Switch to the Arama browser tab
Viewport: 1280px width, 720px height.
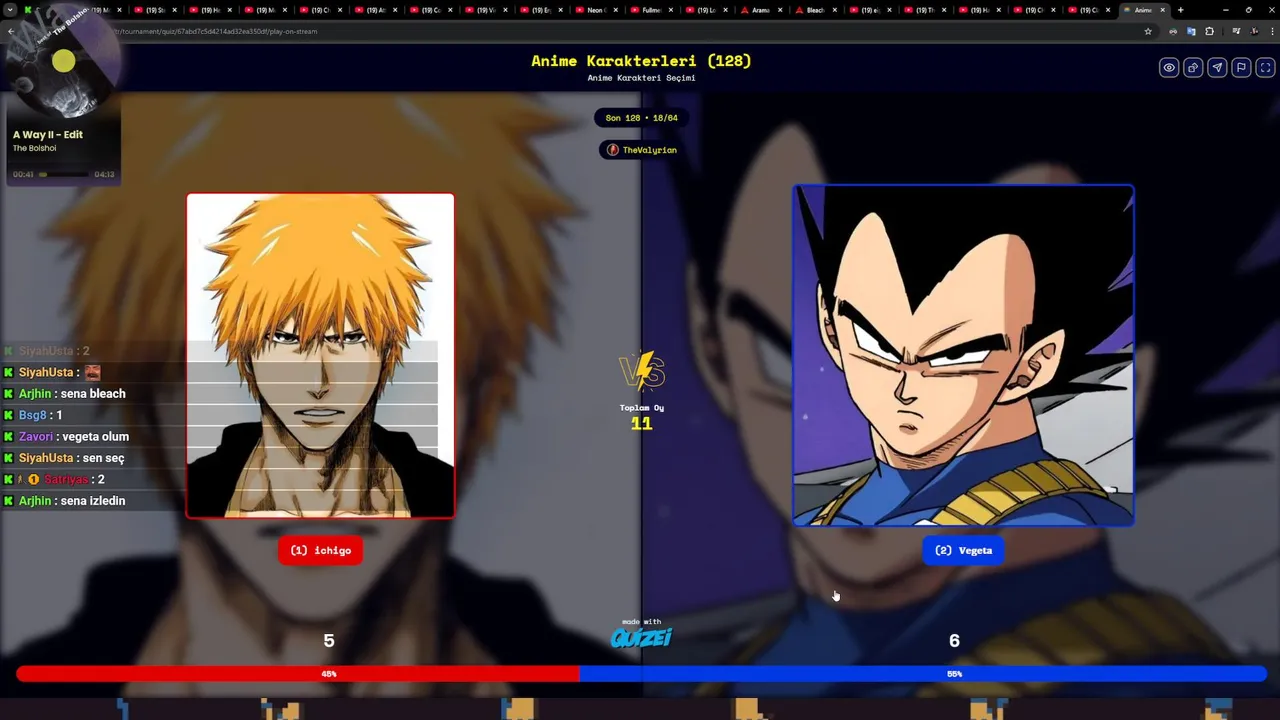point(760,10)
